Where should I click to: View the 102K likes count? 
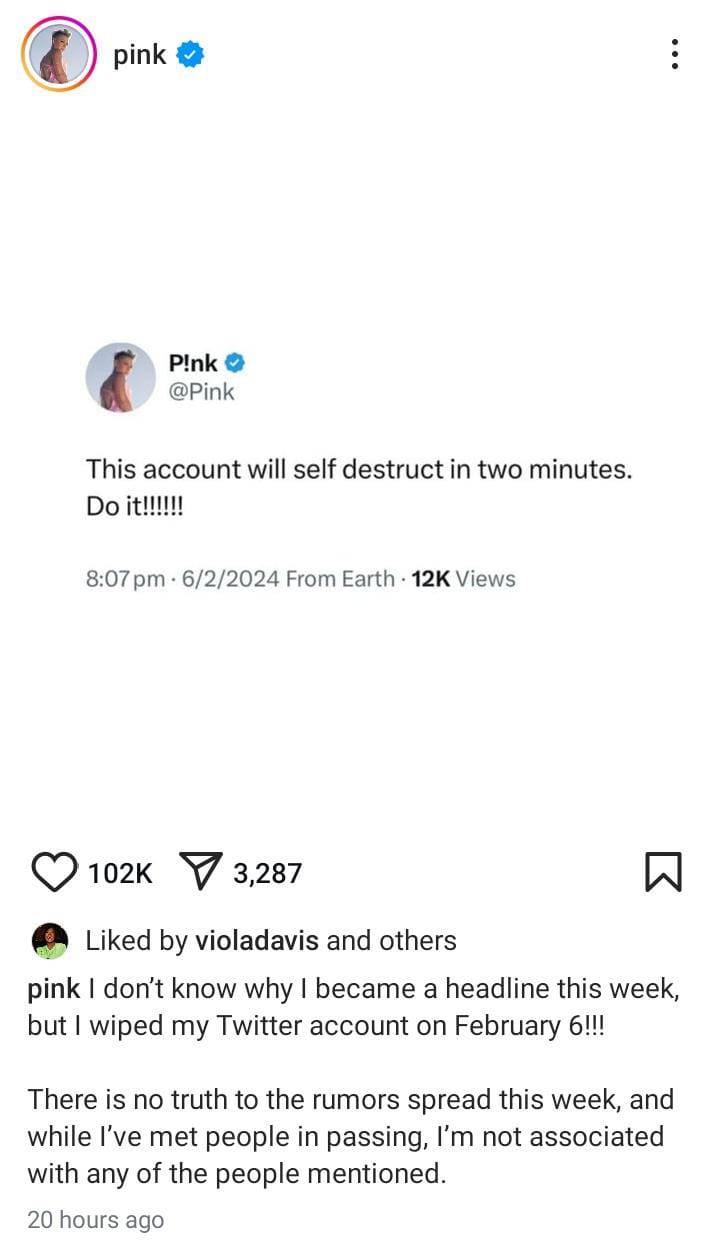(120, 873)
